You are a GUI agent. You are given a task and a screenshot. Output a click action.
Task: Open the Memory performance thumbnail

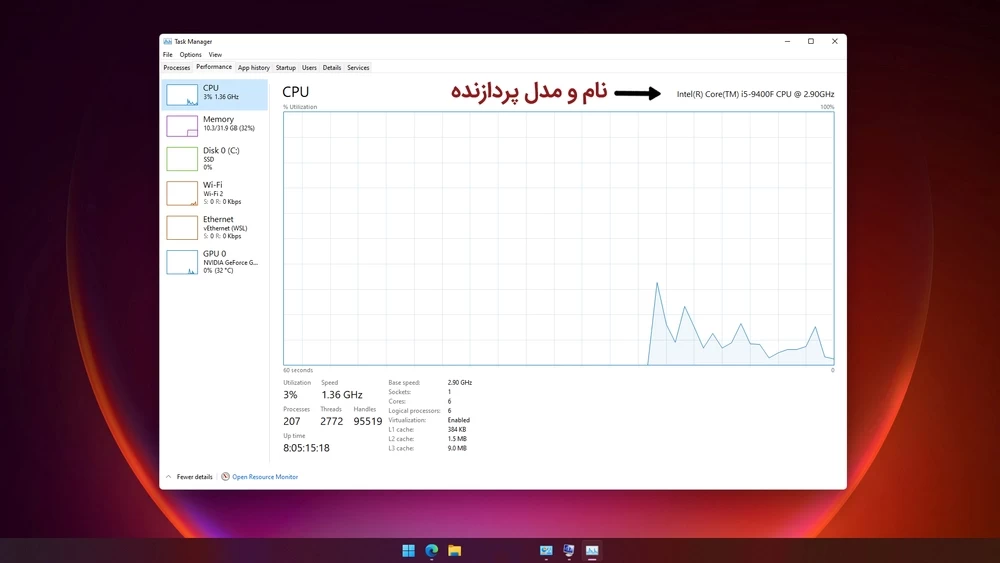click(182, 126)
